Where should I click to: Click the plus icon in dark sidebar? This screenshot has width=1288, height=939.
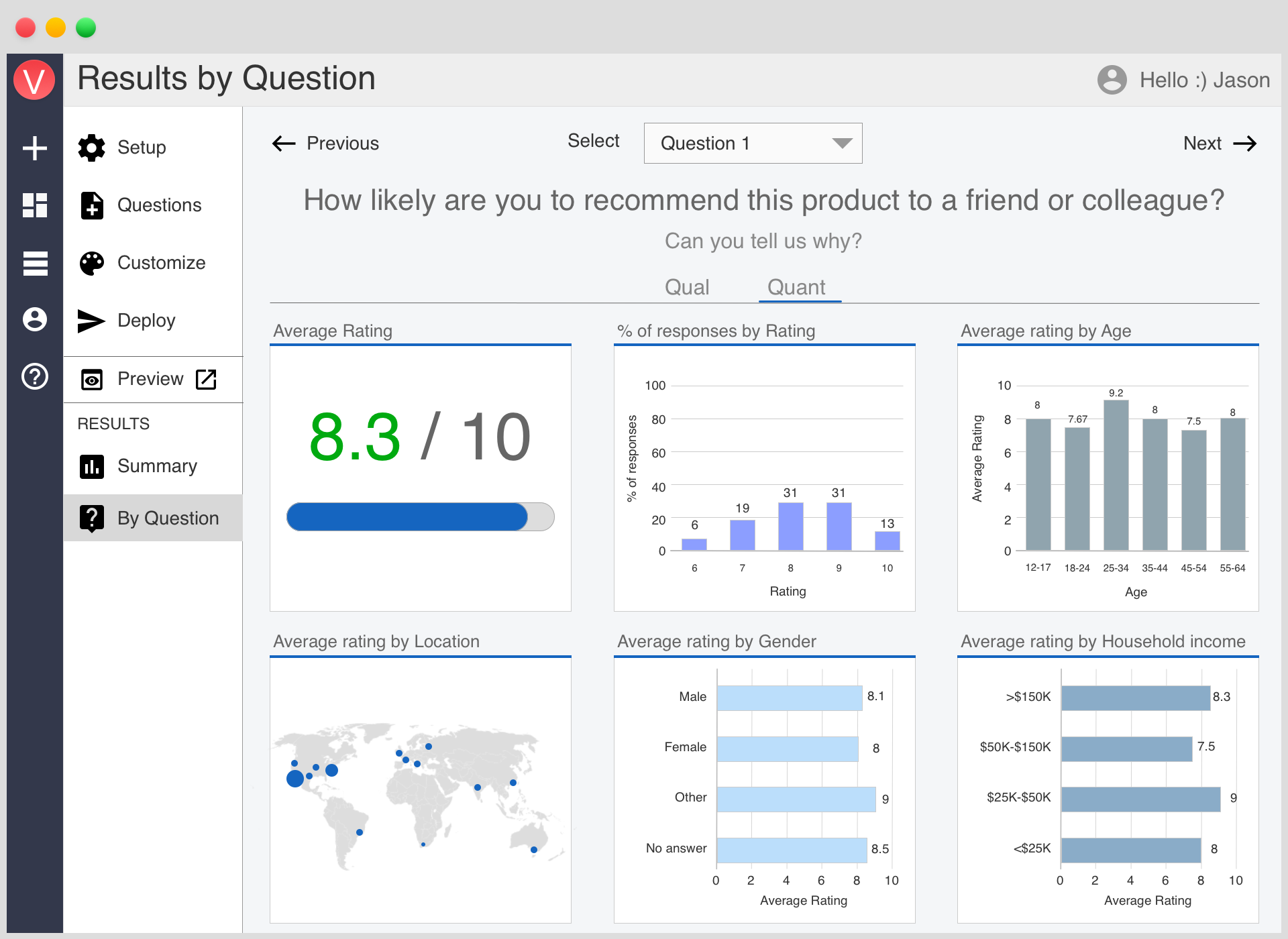point(35,148)
